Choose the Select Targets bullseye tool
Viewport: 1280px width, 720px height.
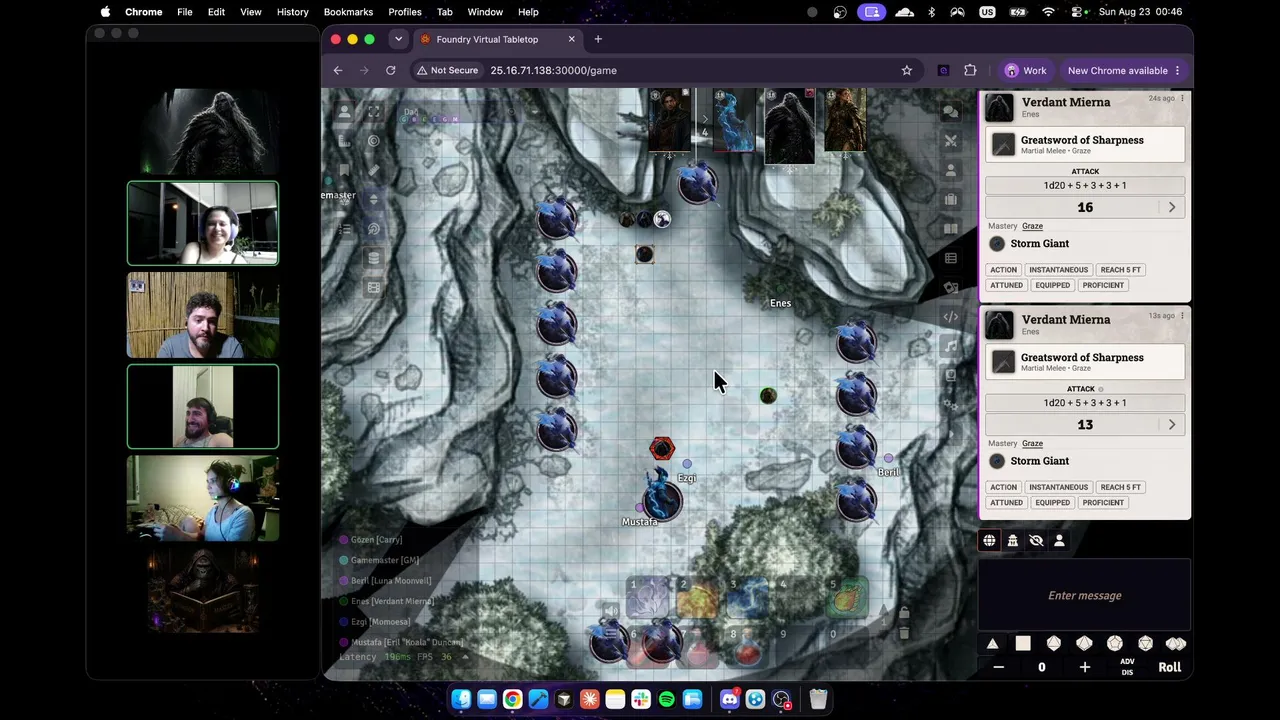pyautogui.click(x=374, y=141)
